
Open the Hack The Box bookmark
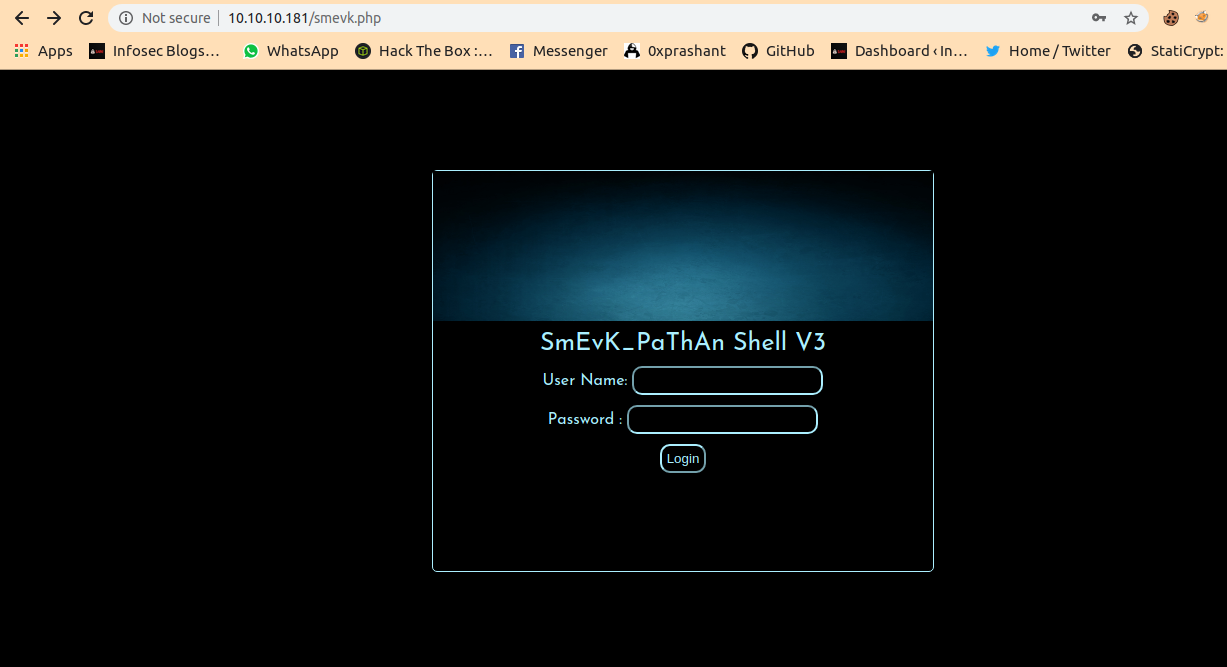coord(362,50)
